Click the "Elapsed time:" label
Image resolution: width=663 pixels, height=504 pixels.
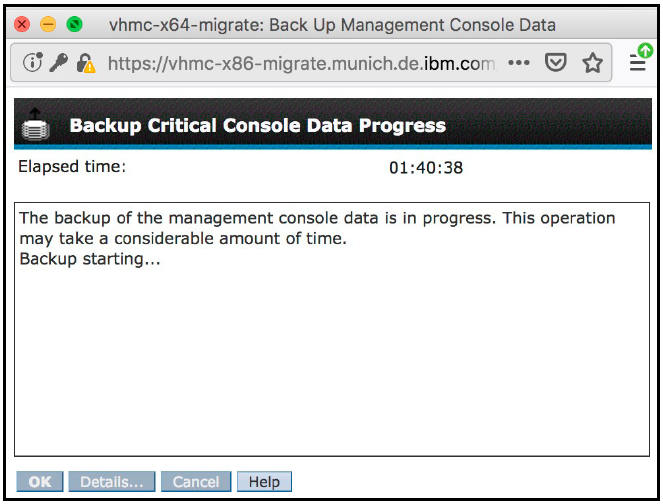point(72,166)
